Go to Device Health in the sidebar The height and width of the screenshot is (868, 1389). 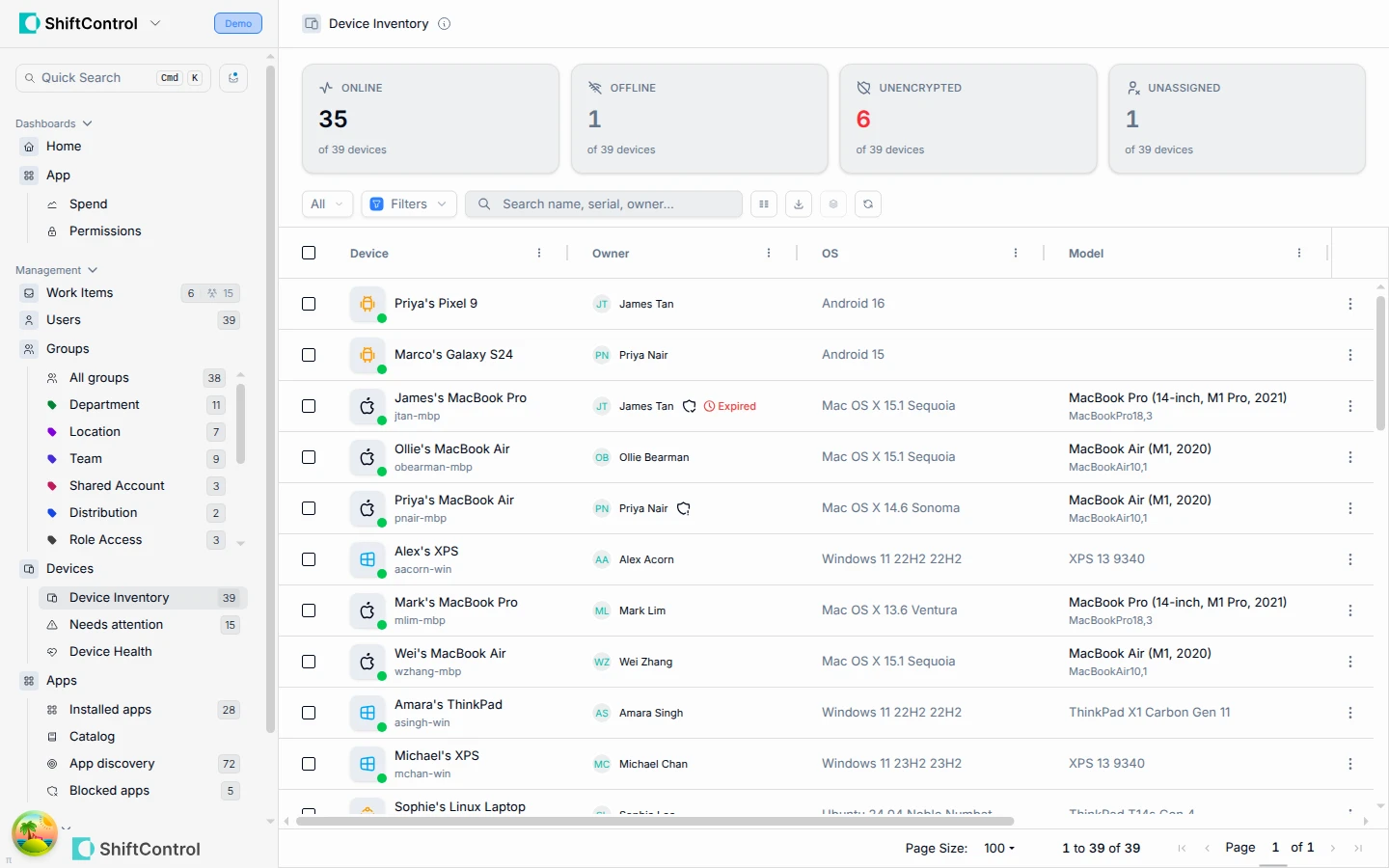pos(143,652)
